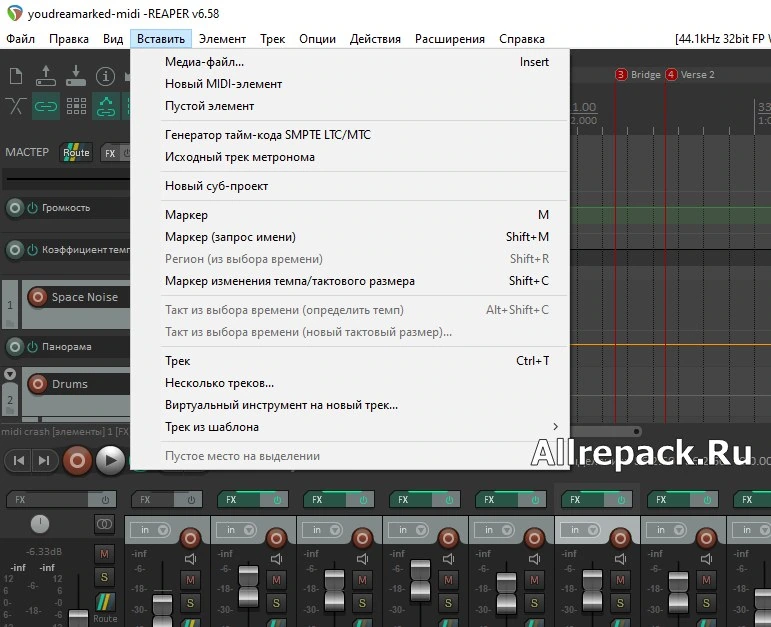
Task: Open project settings via the info icon
Action: (x=105, y=76)
